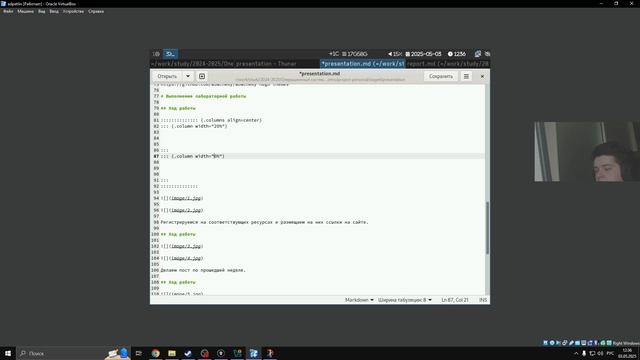Open Google Chrome from the taskbar
The height and width of the screenshot is (360, 640).
156,353
